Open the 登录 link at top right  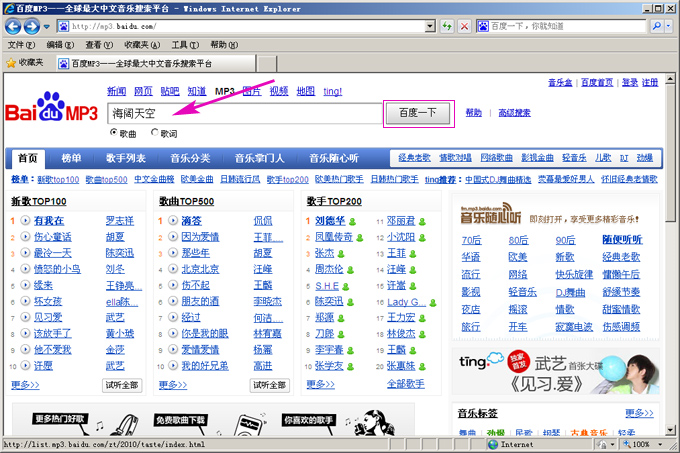pos(629,82)
